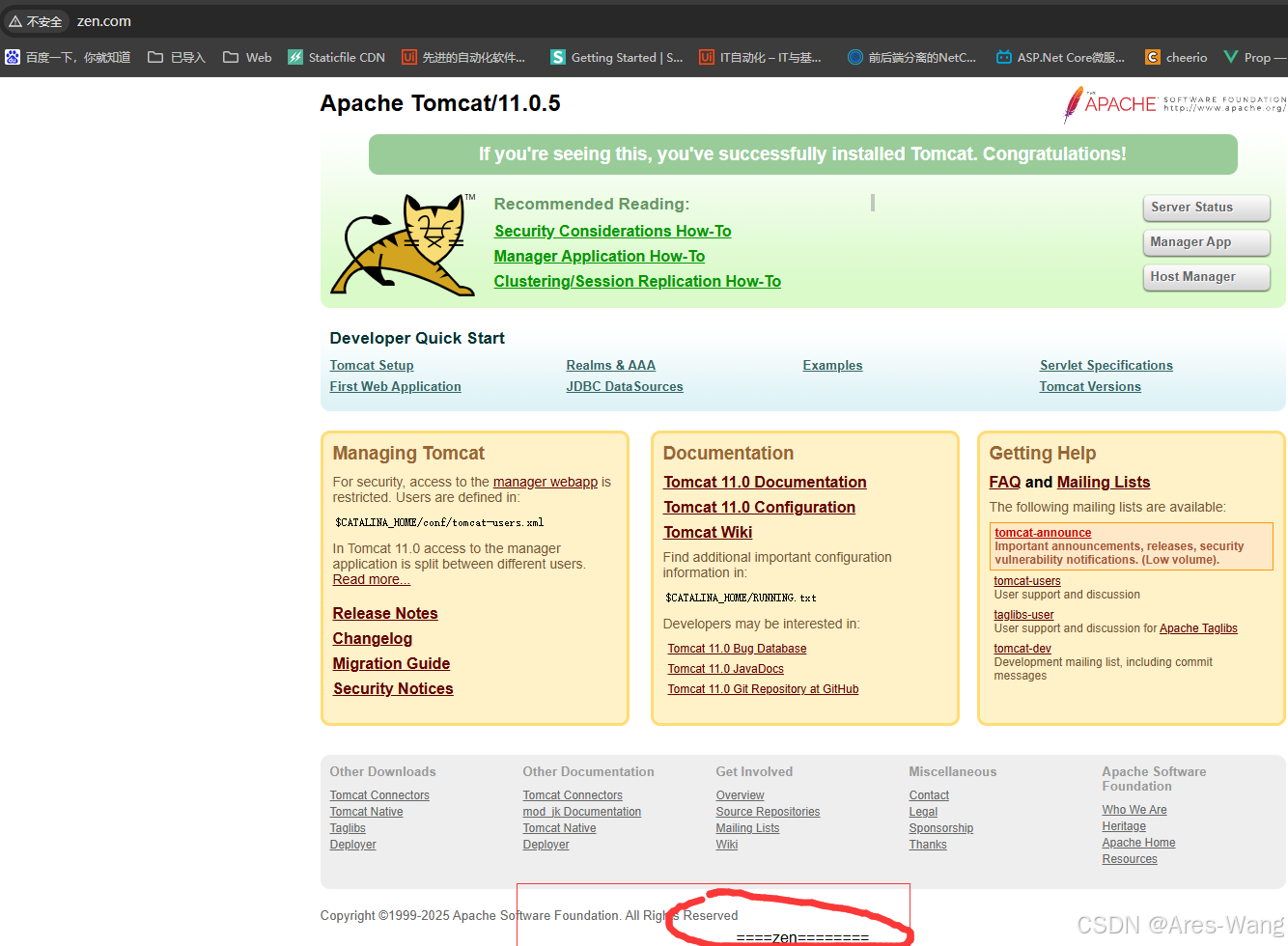Open Server Status page
1288x946 pixels.
click(1207, 208)
